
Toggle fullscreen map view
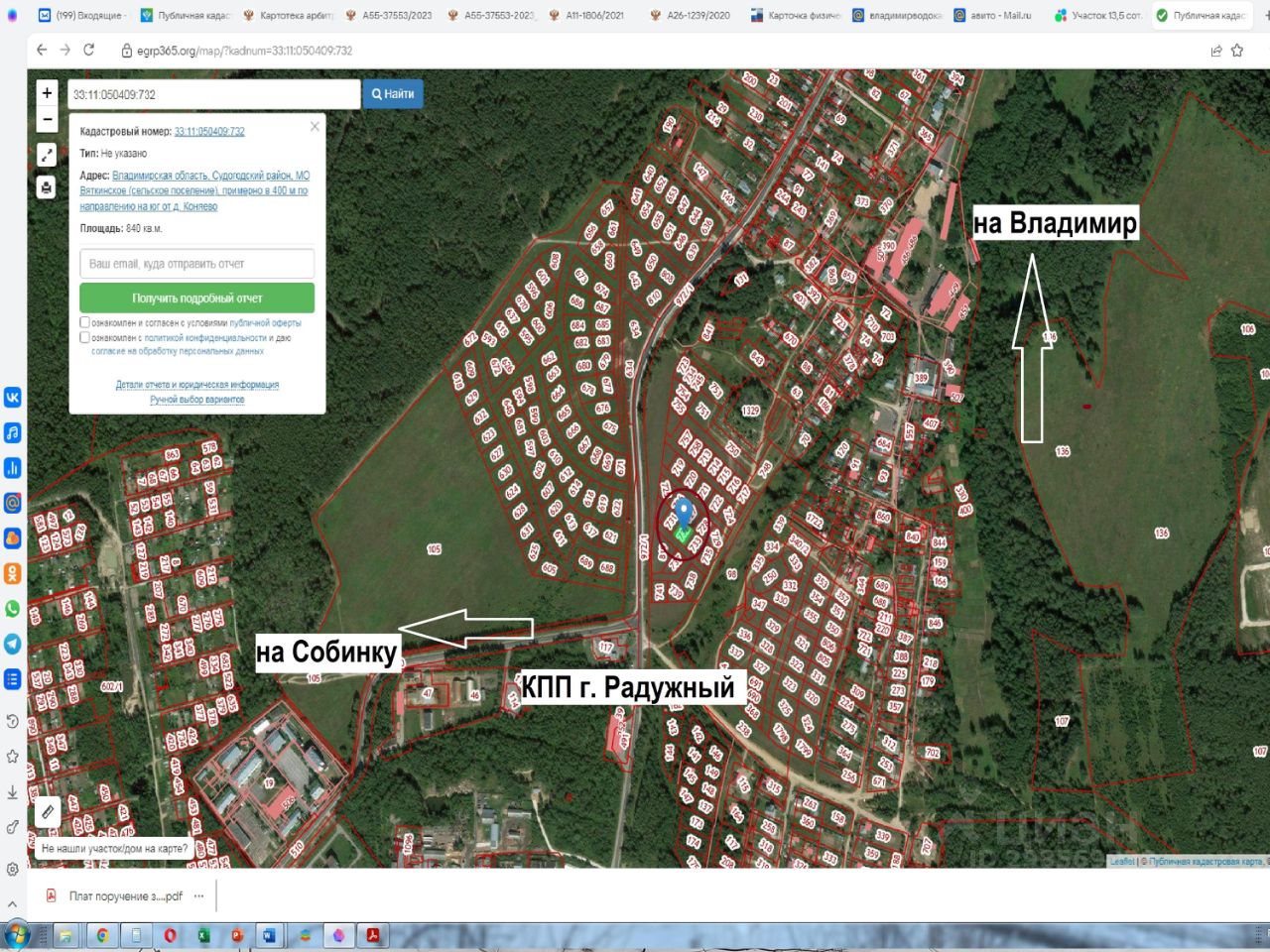pyautogui.click(x=47, y=155)
